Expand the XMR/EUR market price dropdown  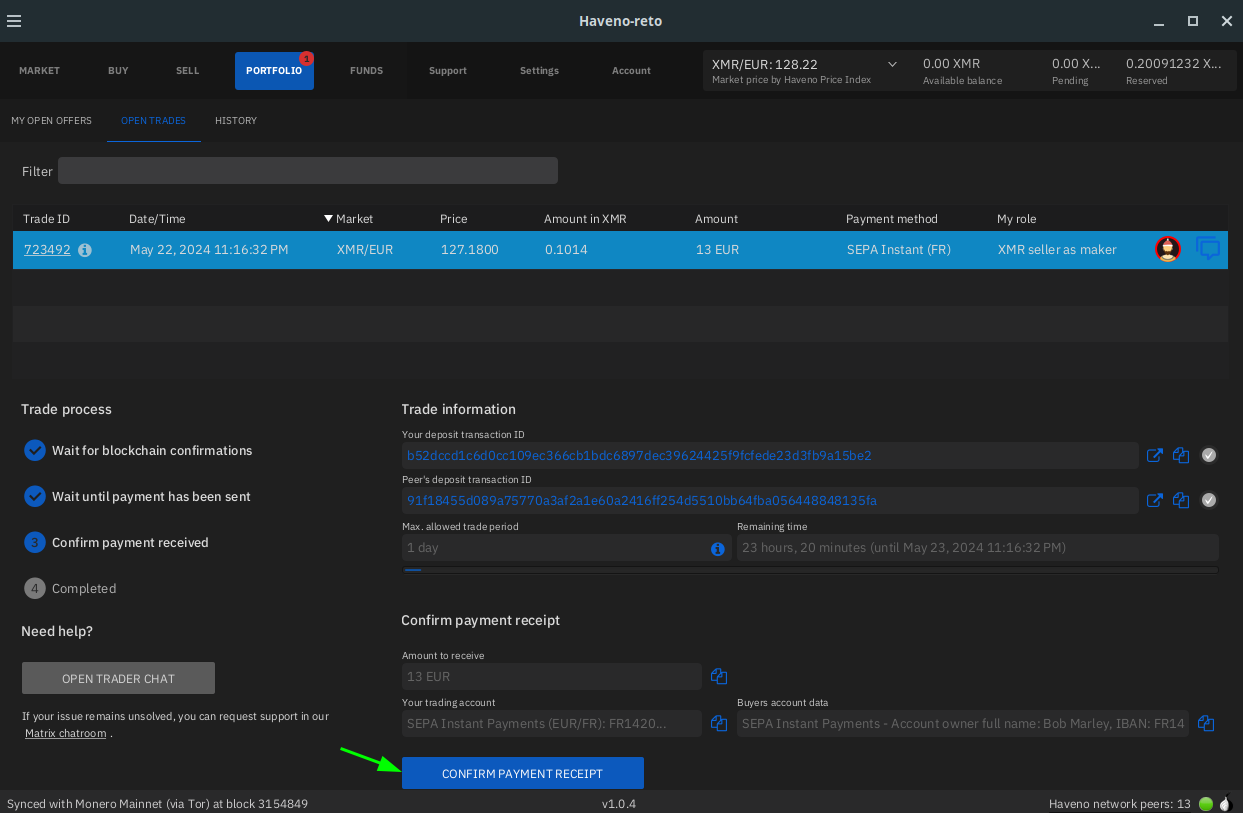(892, 64)
